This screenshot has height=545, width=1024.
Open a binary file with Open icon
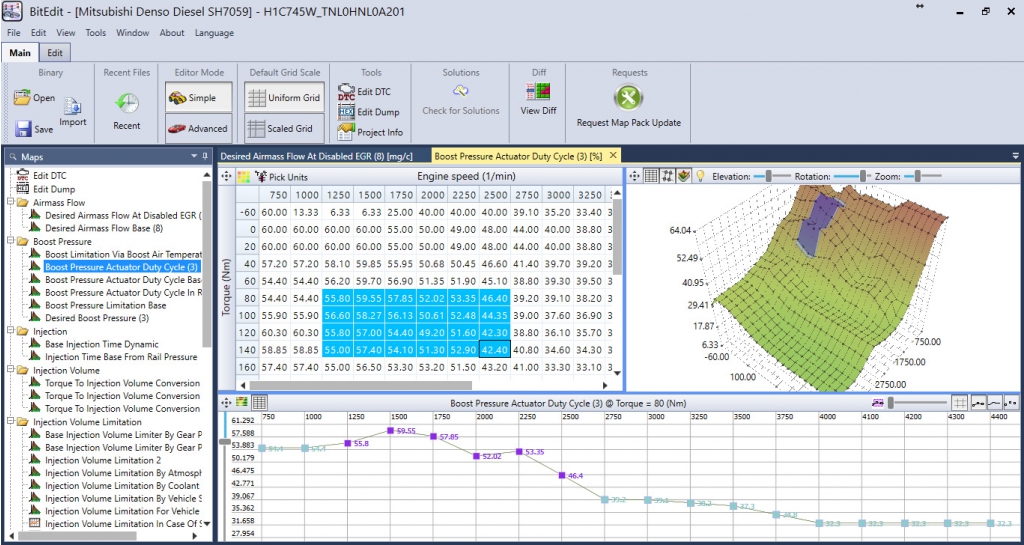coord(22,98)
